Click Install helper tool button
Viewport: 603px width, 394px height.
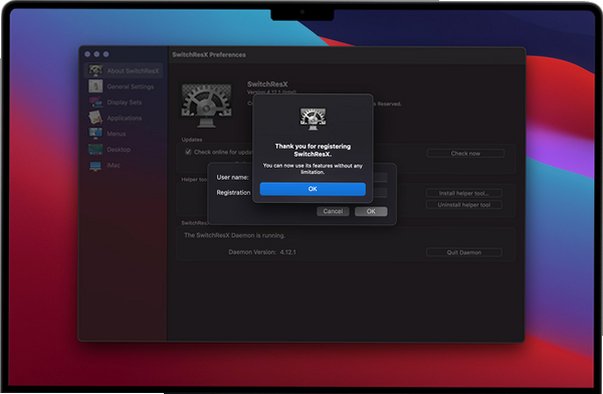coord(464,193)
